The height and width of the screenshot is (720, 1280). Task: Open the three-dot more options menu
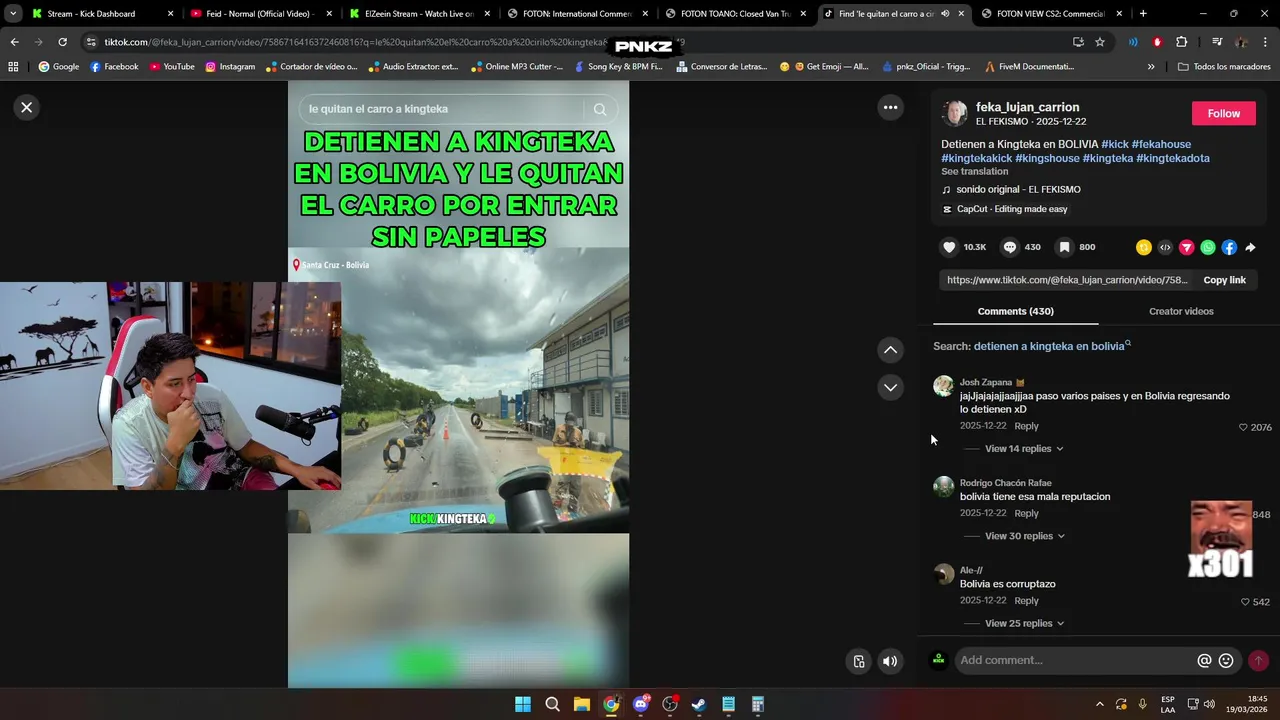coord(890,107)
